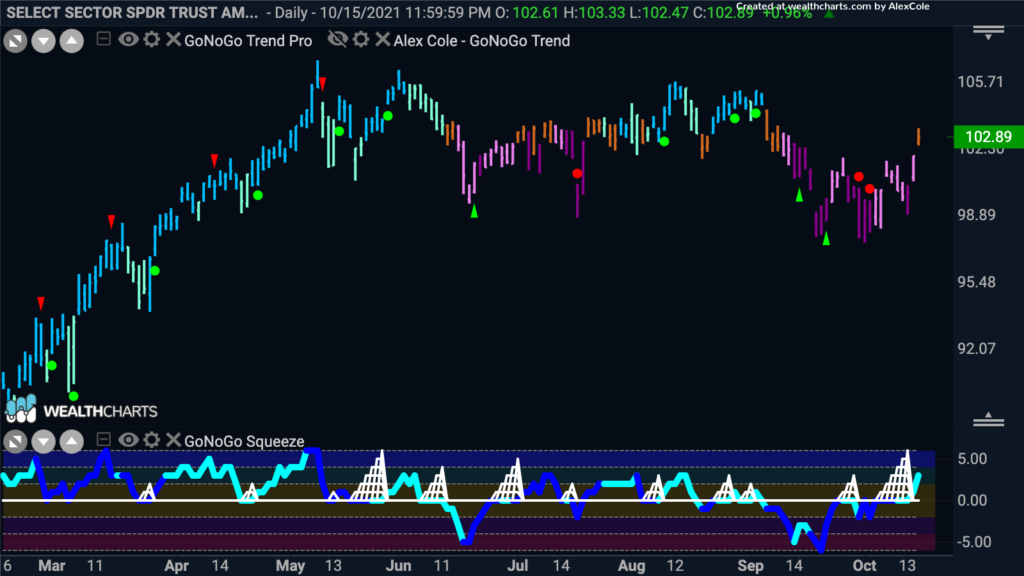The image size is (1024, 576).
Task: Click the GoNoGo Trend Pro label
Action: pos(248,41)
